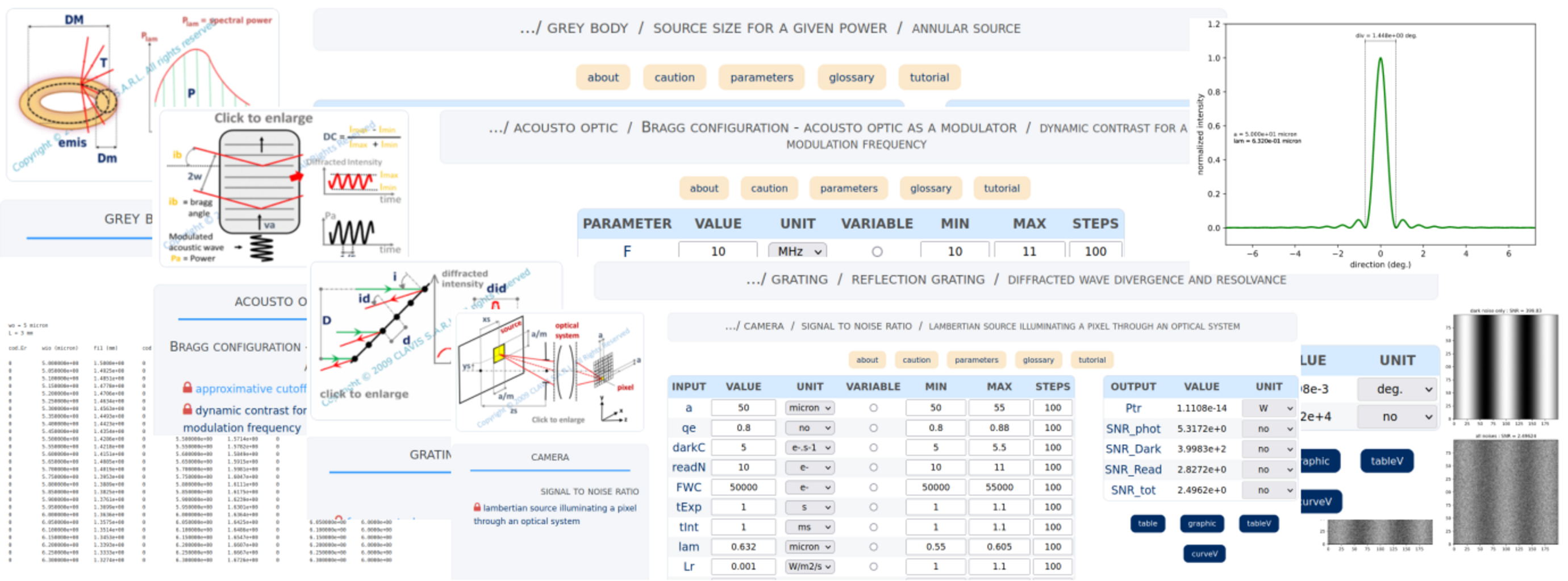Viewport: 1568px width, 581px height.
Task: Follow the lambertian source illuminating a pixel link
Action: point(554,514)
